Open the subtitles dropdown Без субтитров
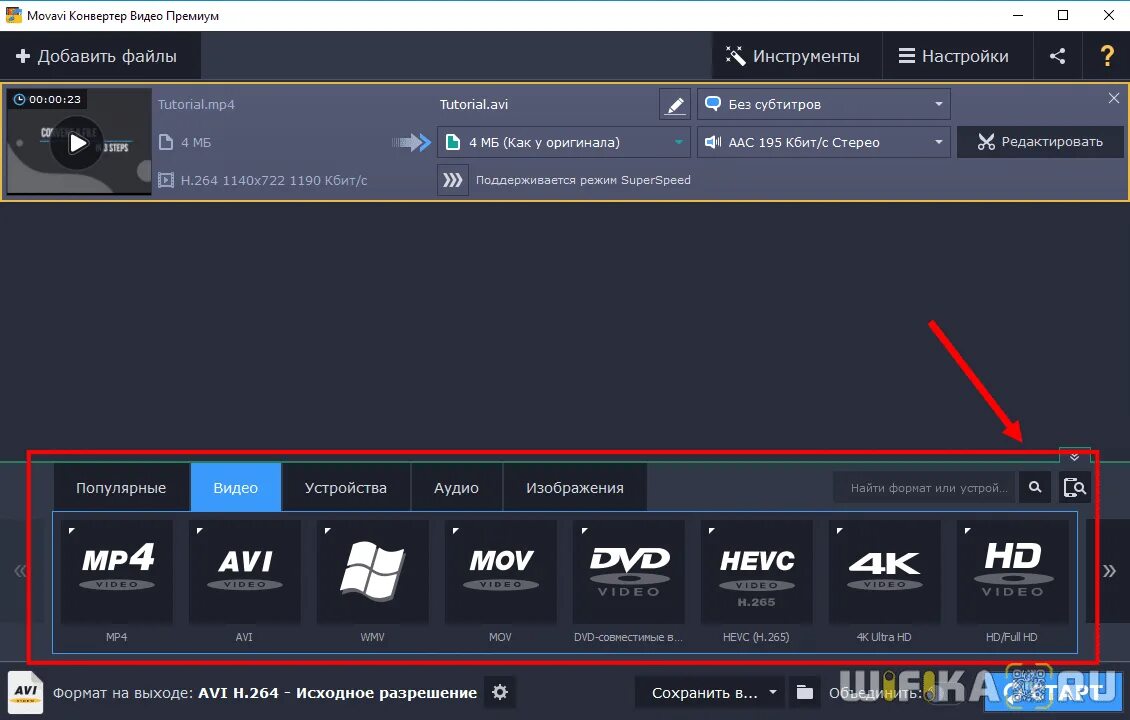The image size is (1130, 720). tap(823, 105)
